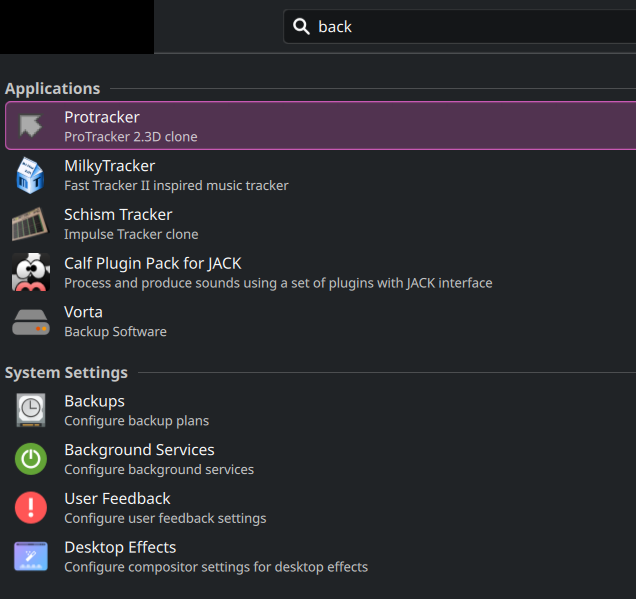Open "Configure background services" settings module
Image resolution: width=636 pixels, height=599 pixels.
click(159, 469)
